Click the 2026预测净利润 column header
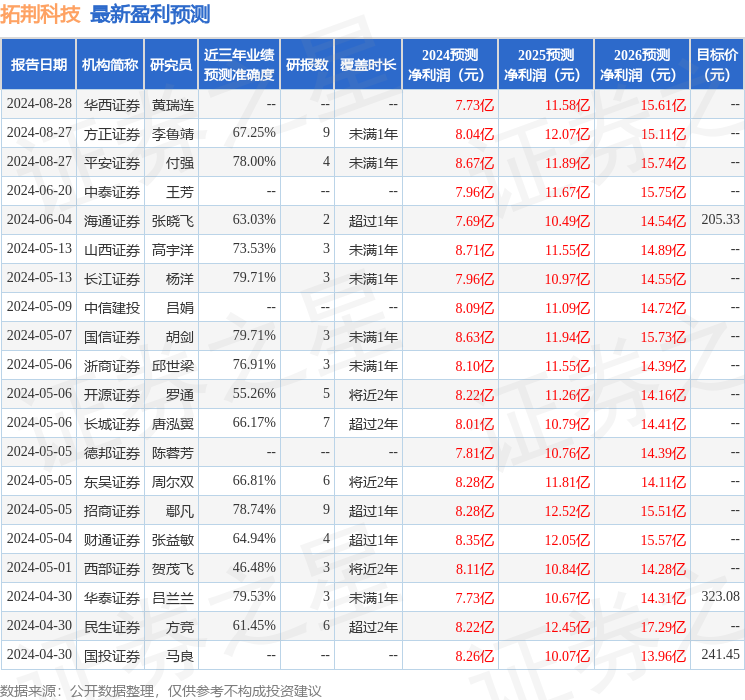The height and width of the screenshot is (700, 745). tap(642, 65)
